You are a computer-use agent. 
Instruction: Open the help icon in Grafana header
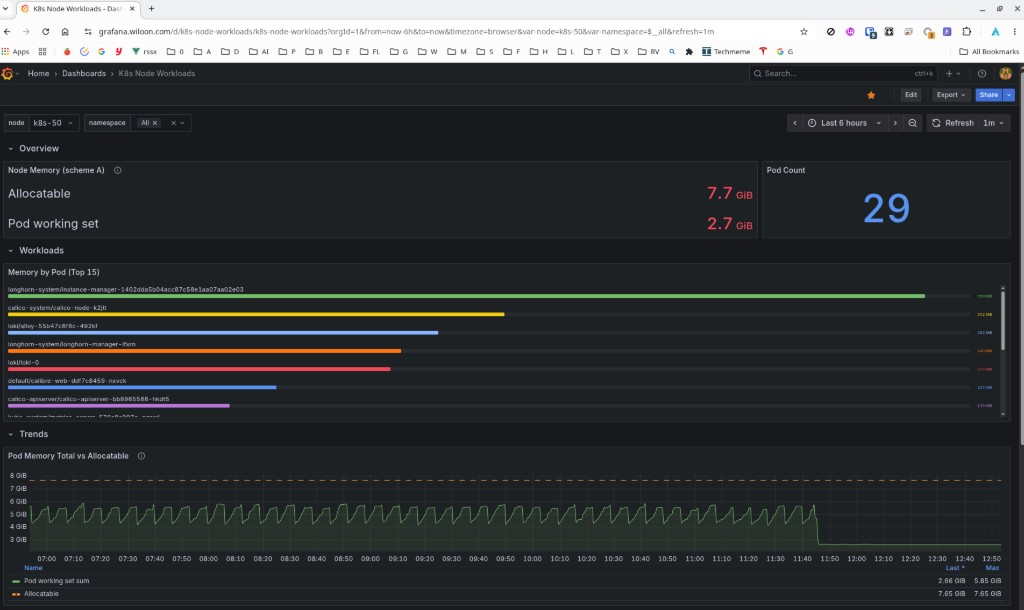pos(982,74)
